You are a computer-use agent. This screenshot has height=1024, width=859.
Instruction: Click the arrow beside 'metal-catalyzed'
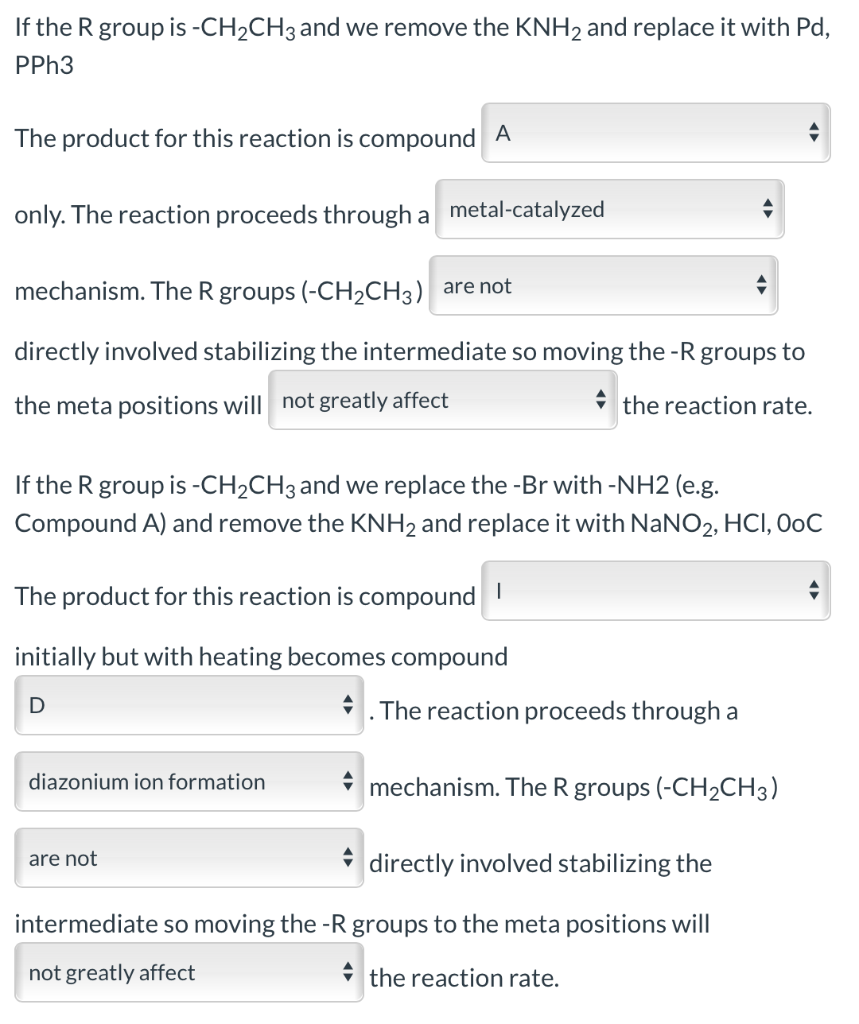(x=766, y=209)
